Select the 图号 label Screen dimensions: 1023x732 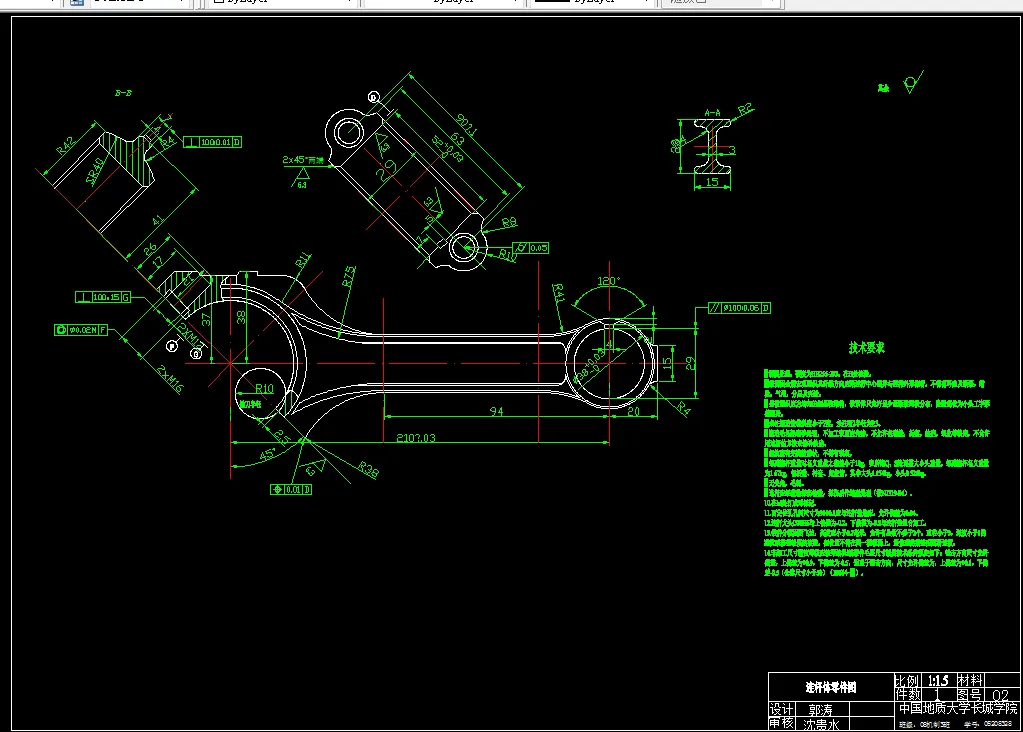click(970, 694)
